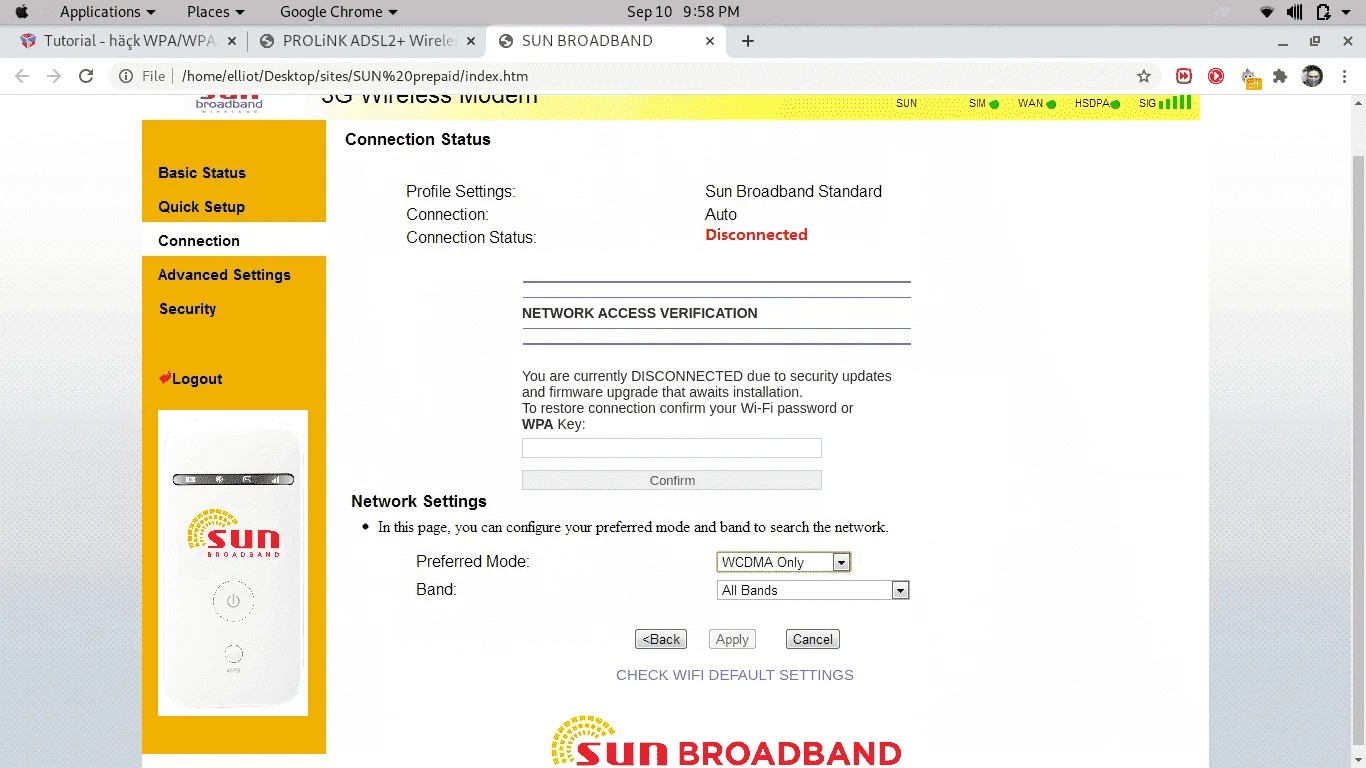1366x768 pixels.
Task: Click the Apple logo in the top bar
Action: [x=21, y=12]
